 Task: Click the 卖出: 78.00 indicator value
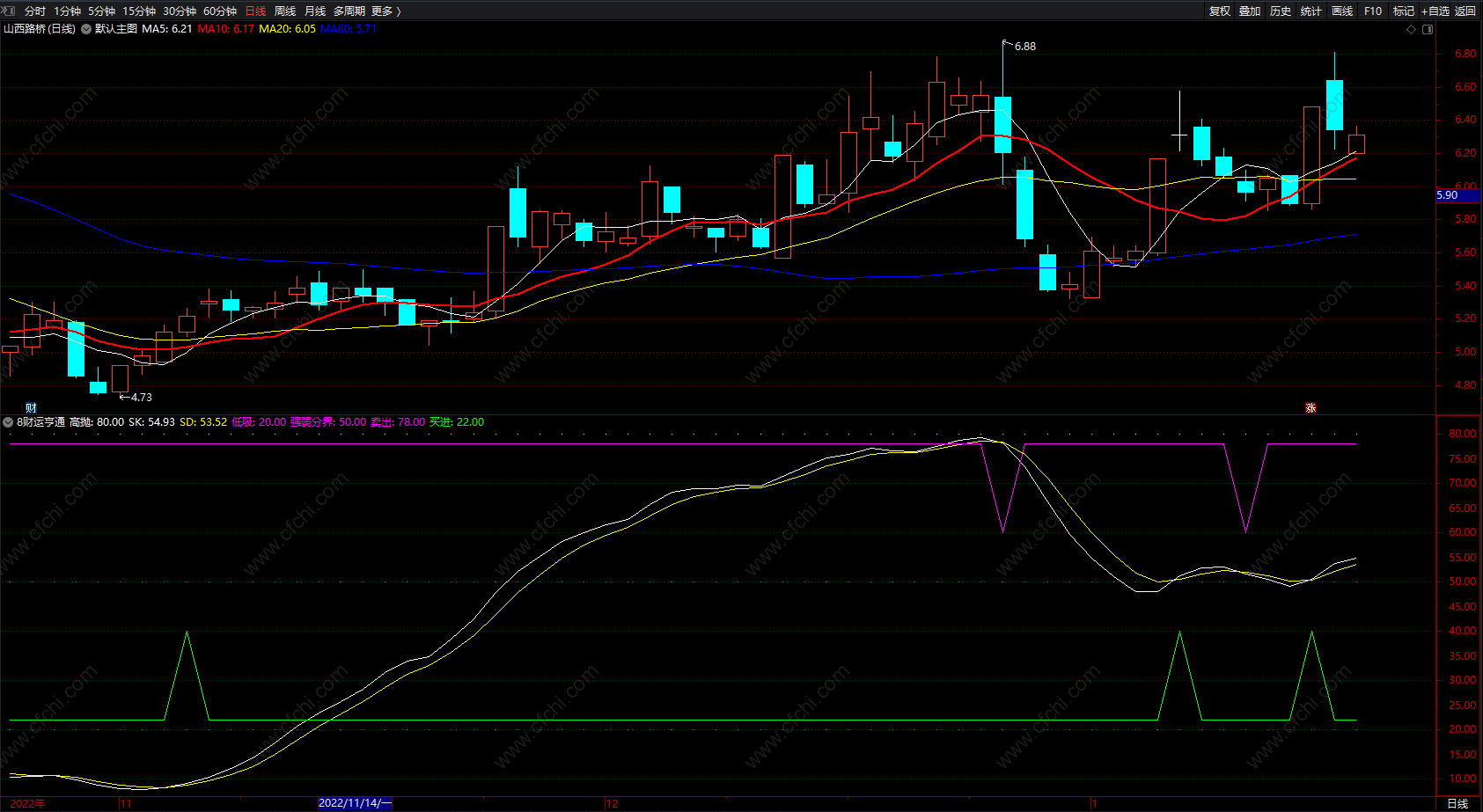[x=398, y=422]
